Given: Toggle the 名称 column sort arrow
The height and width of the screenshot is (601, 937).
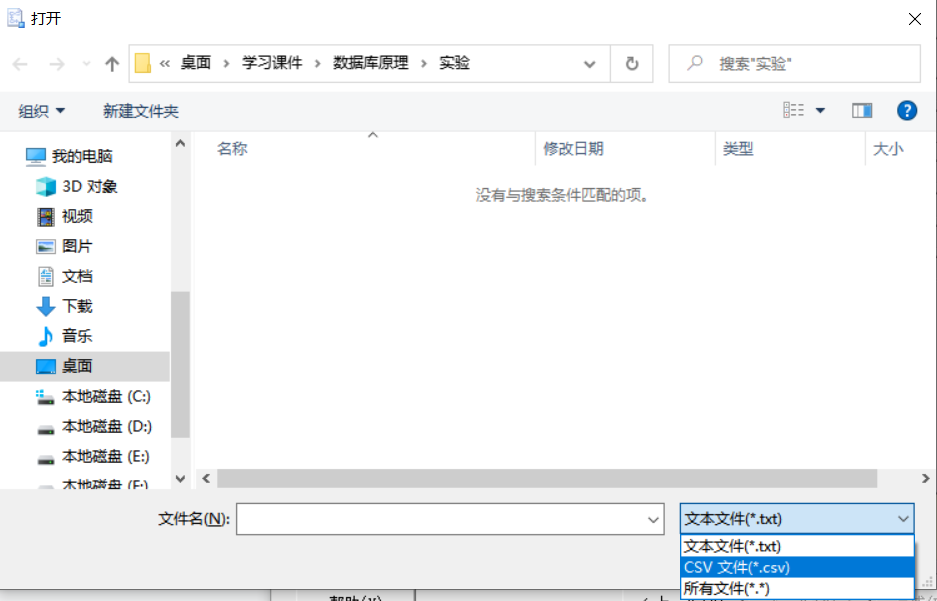Looking at the screenshot, I should [372, 133].
